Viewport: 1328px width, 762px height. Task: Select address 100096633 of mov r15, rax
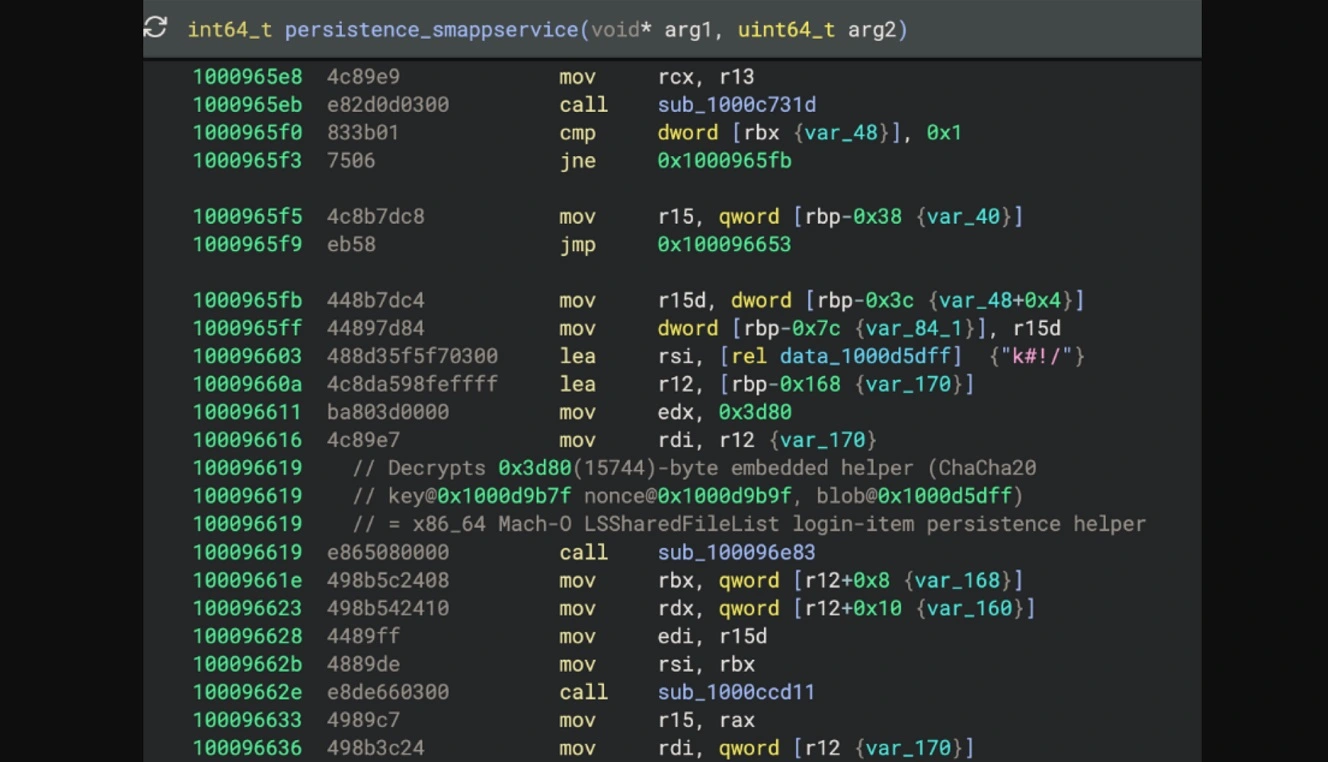247,721
